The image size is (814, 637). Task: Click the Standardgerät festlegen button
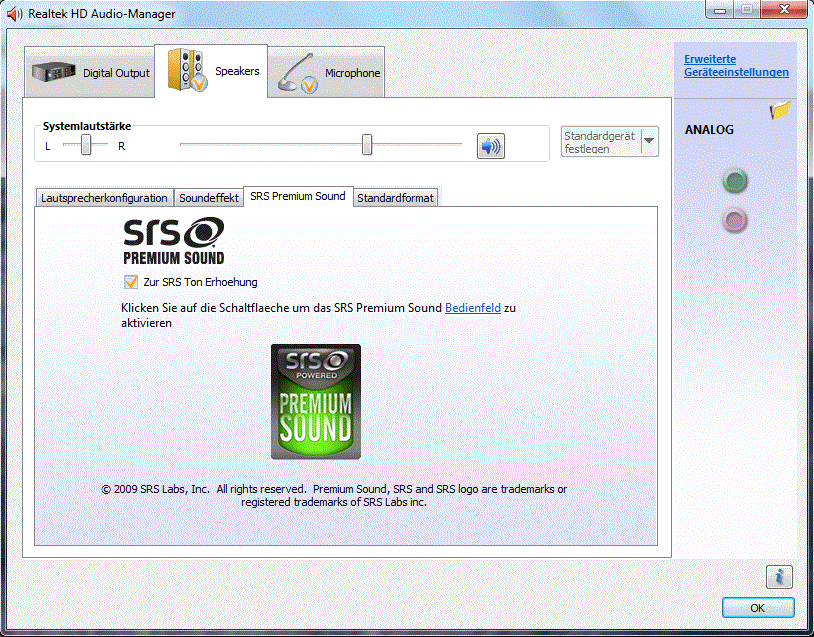coord(610,141)
